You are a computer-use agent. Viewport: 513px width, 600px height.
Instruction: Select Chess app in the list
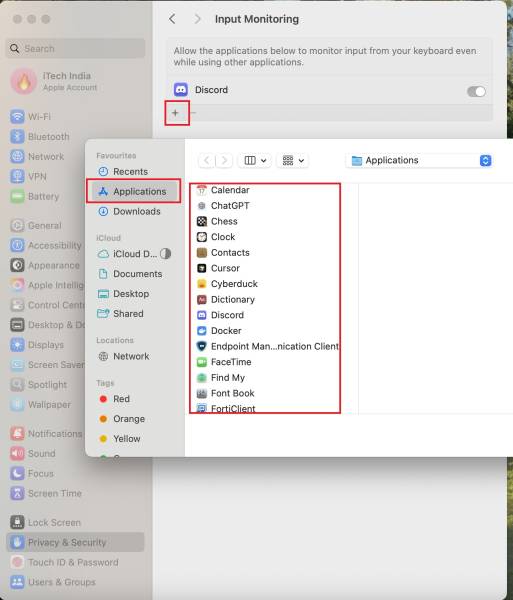(217, 222)
